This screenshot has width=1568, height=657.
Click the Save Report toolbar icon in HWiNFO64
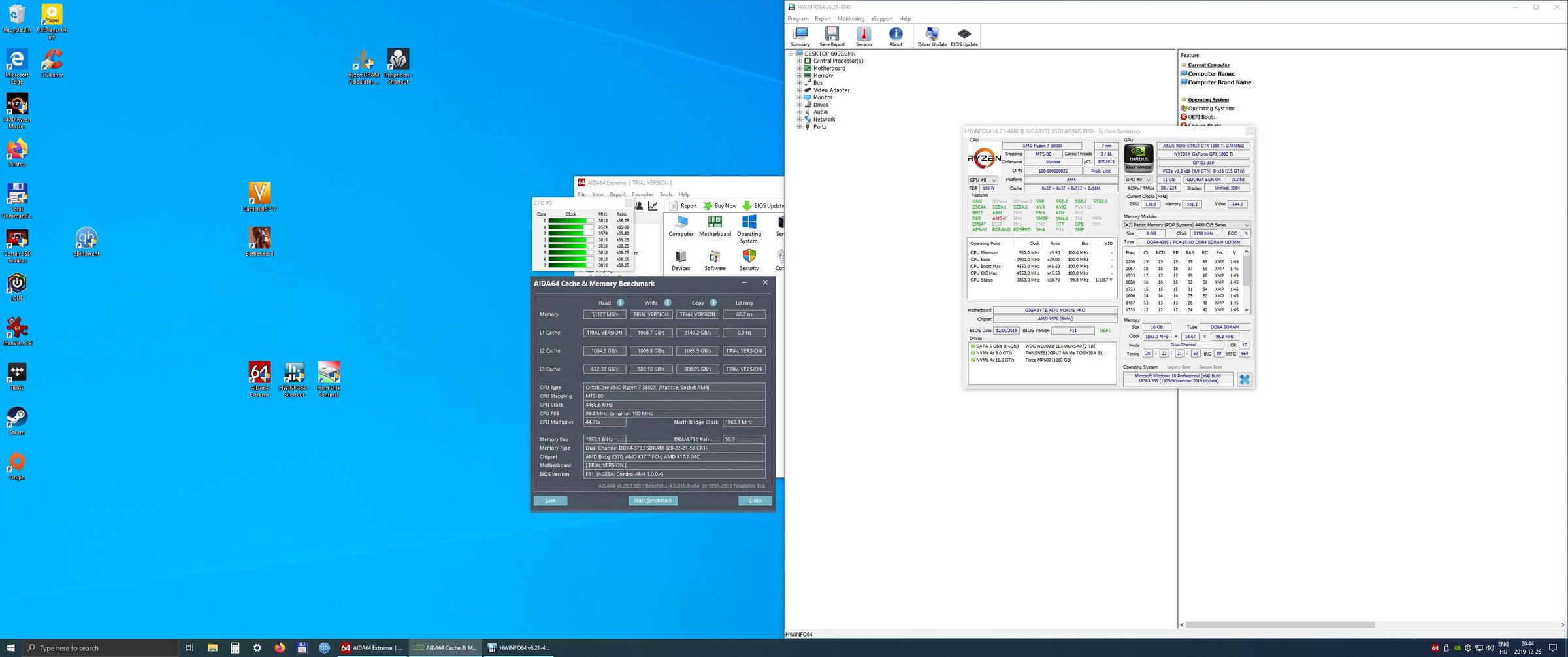pyautogui.click(x=832, y=36)
